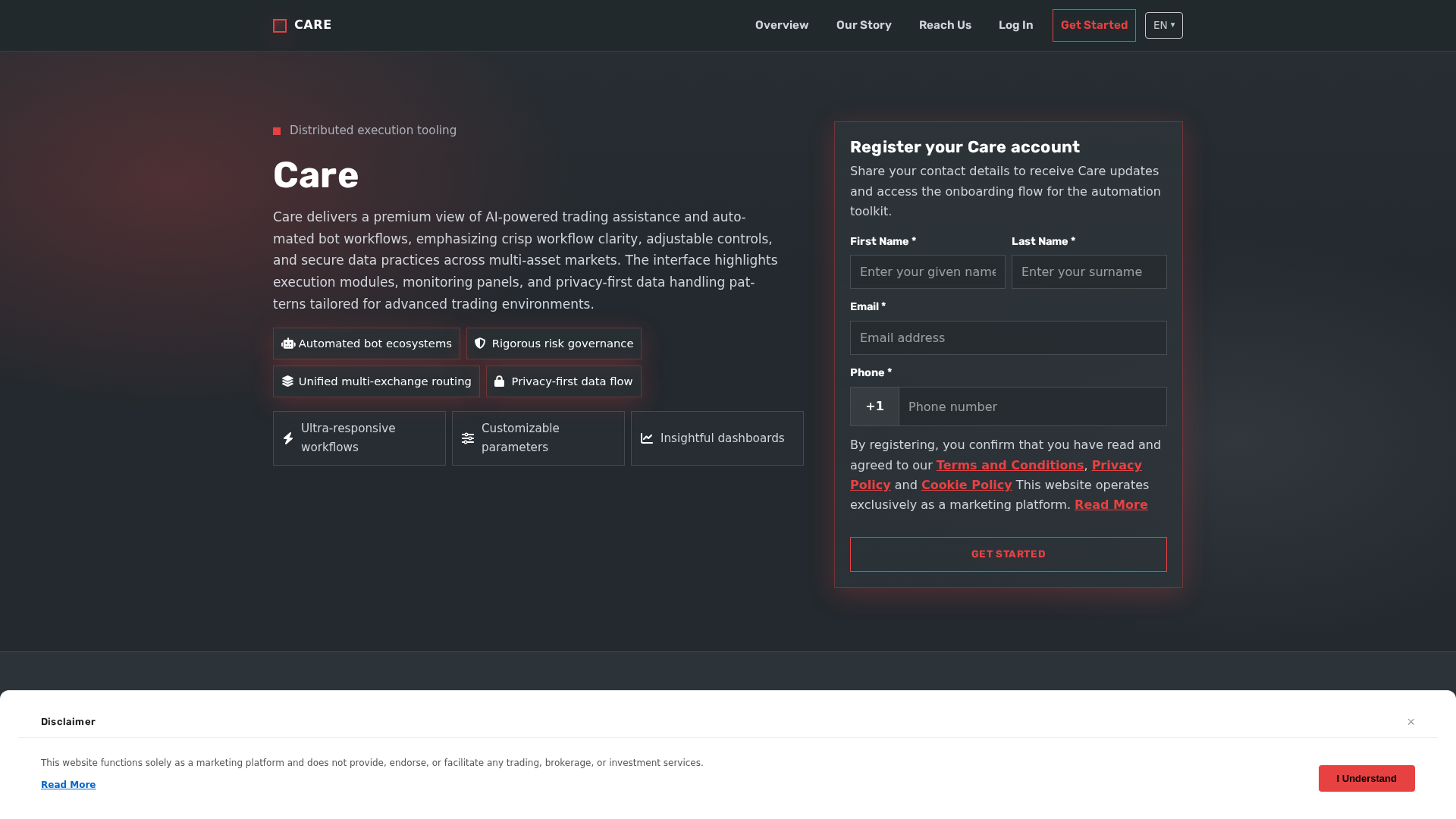This screenshot has width=1456, height=819.
Task: Click the Unified multi-exchange routing tag
Action: 376,381
